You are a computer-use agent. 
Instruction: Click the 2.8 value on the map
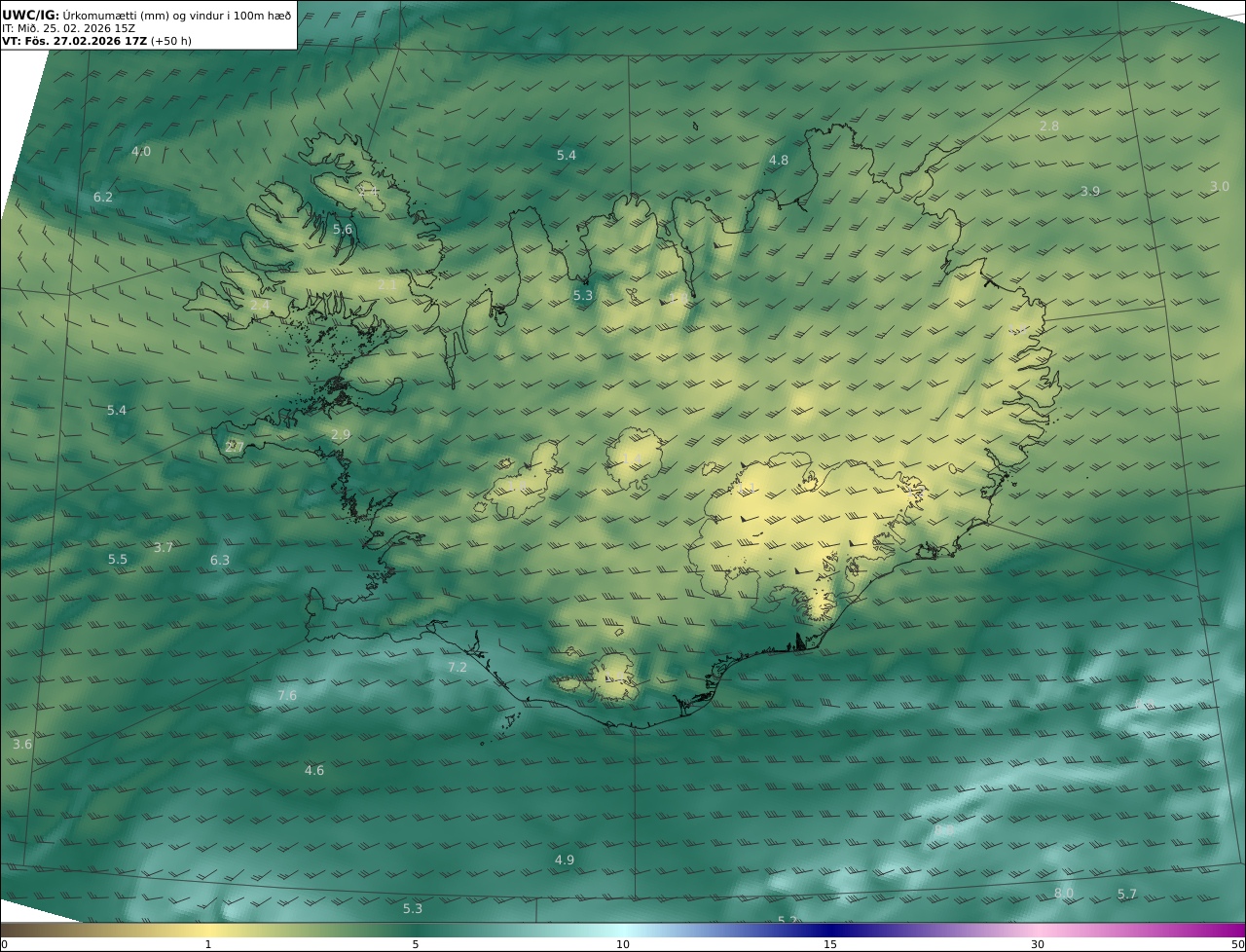point(1049,127)
